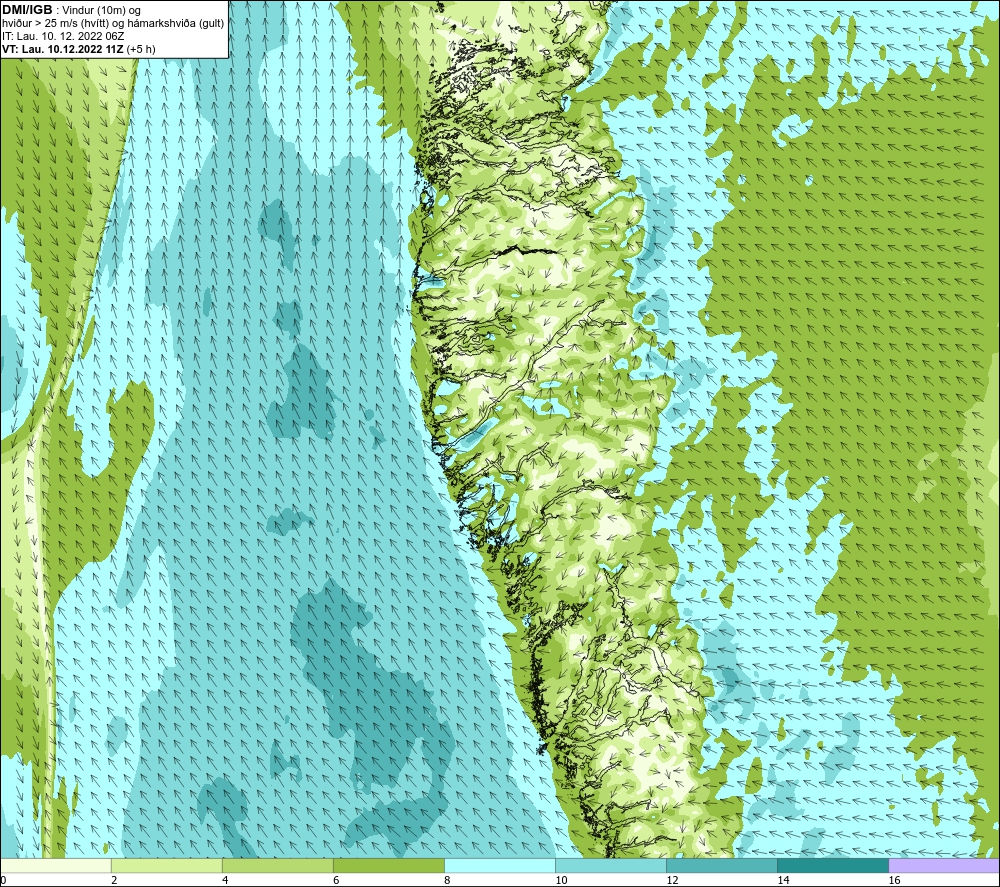This screenshot has height=887, width=1000.
Task: Click the legend scale label '4'
Action: [x=225, y=880]
